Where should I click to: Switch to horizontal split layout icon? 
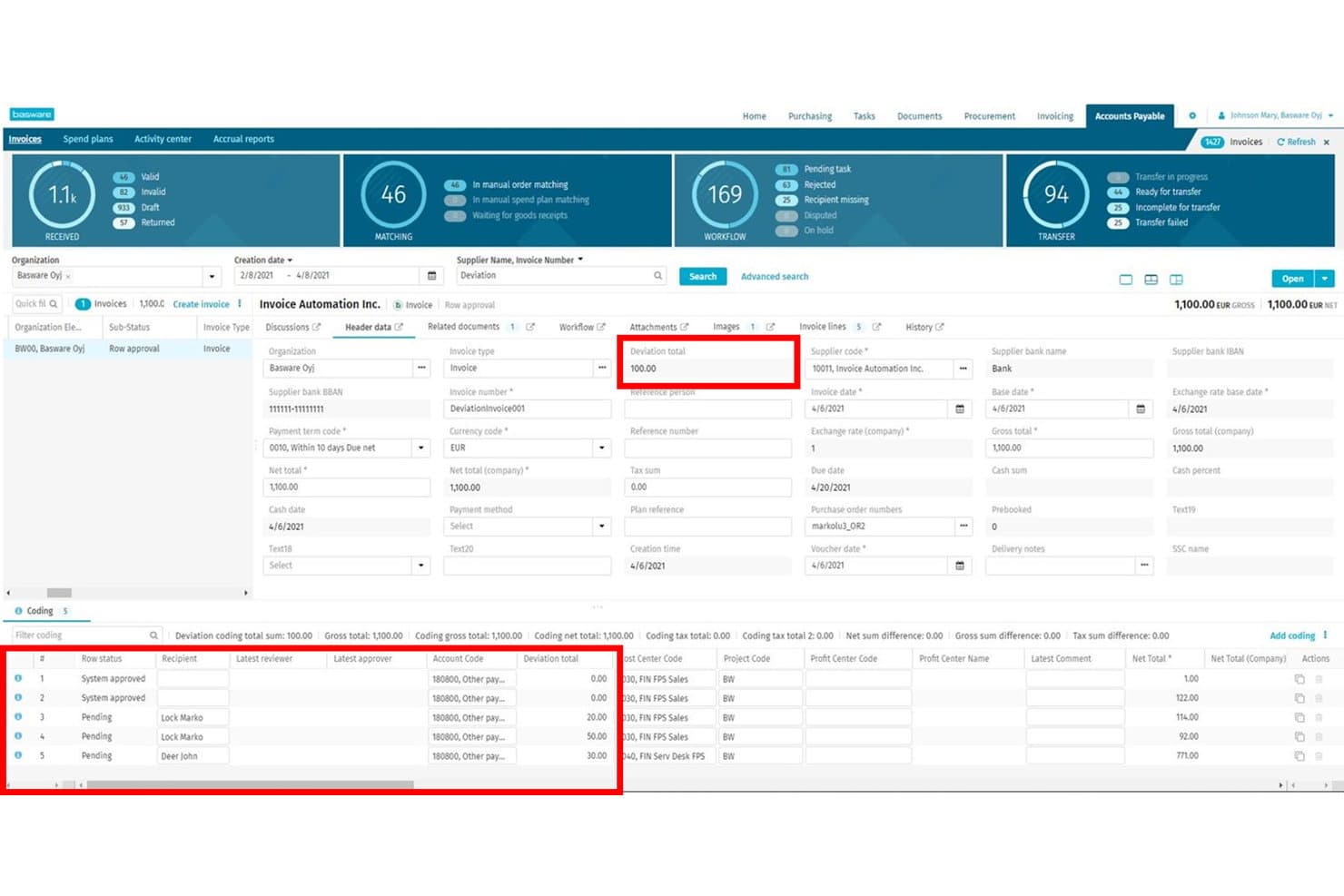(1151, 280)
